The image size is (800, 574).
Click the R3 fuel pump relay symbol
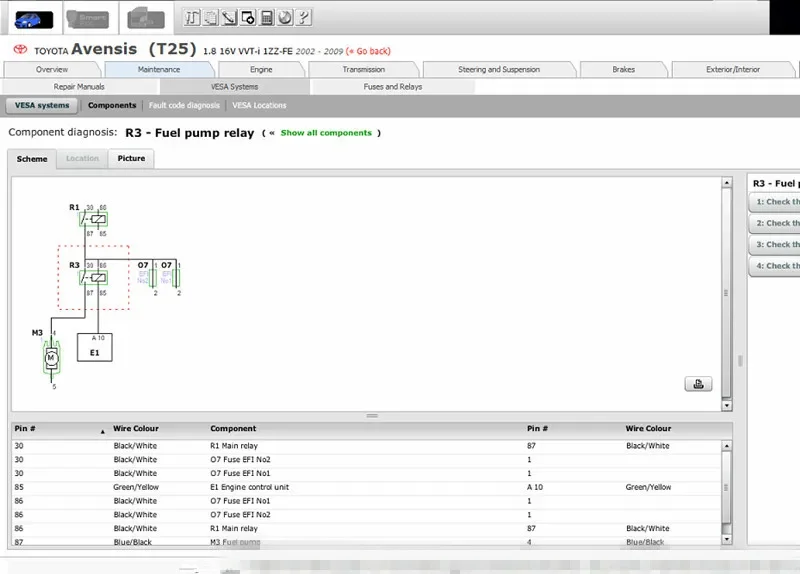93,278
